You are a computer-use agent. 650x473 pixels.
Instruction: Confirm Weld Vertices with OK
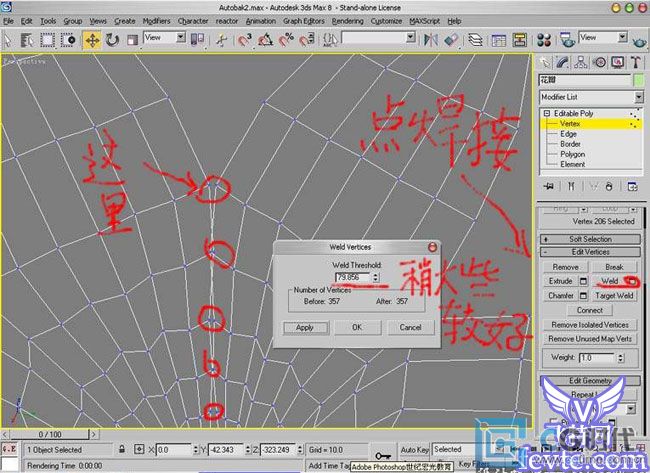tap(357, 327)
